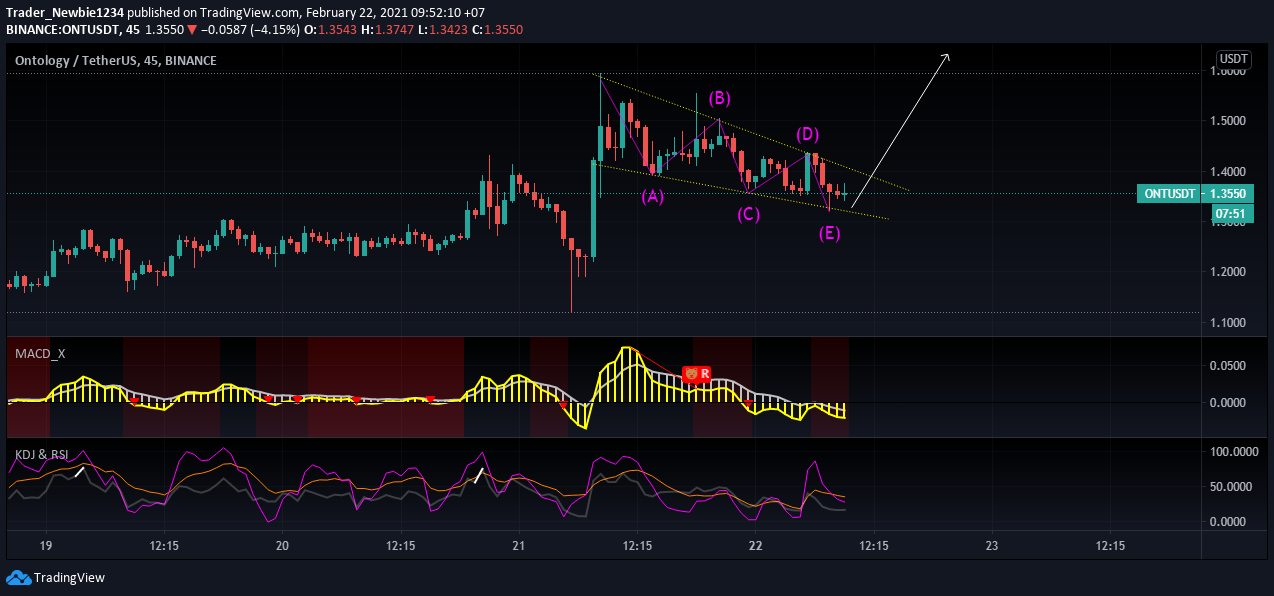Select the (E) wave label
1274x596 pixels.
point(829,233)
